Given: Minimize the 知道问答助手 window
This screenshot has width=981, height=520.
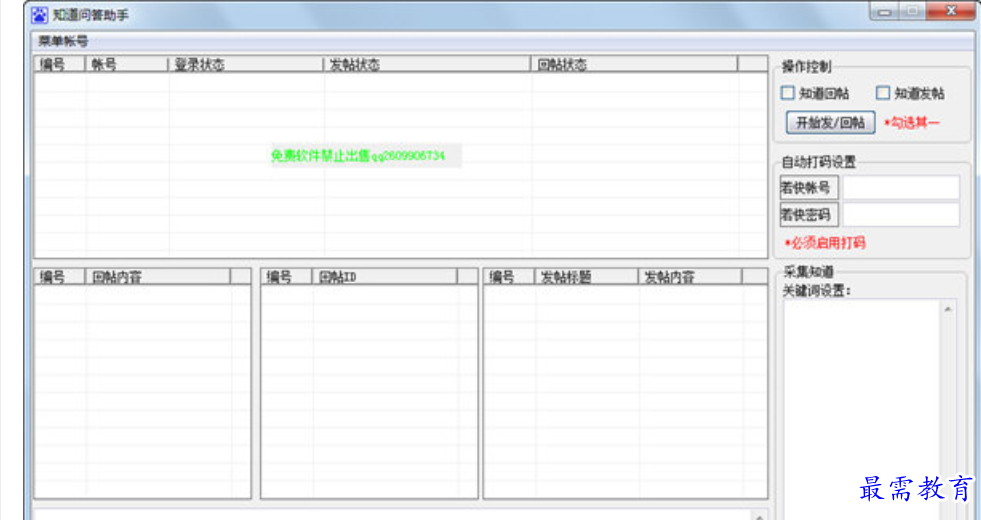Looking at the screenshot, I should 884,11.
